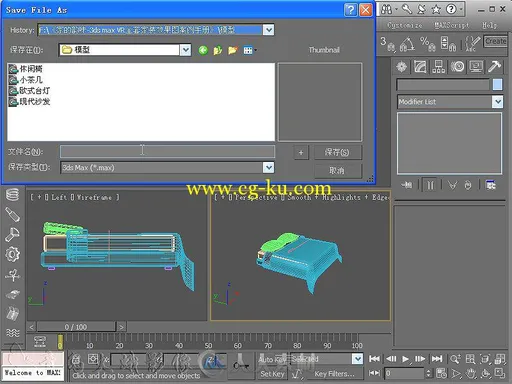Create a new folder in save dialog
512x384 pixels.
[233, 50]
